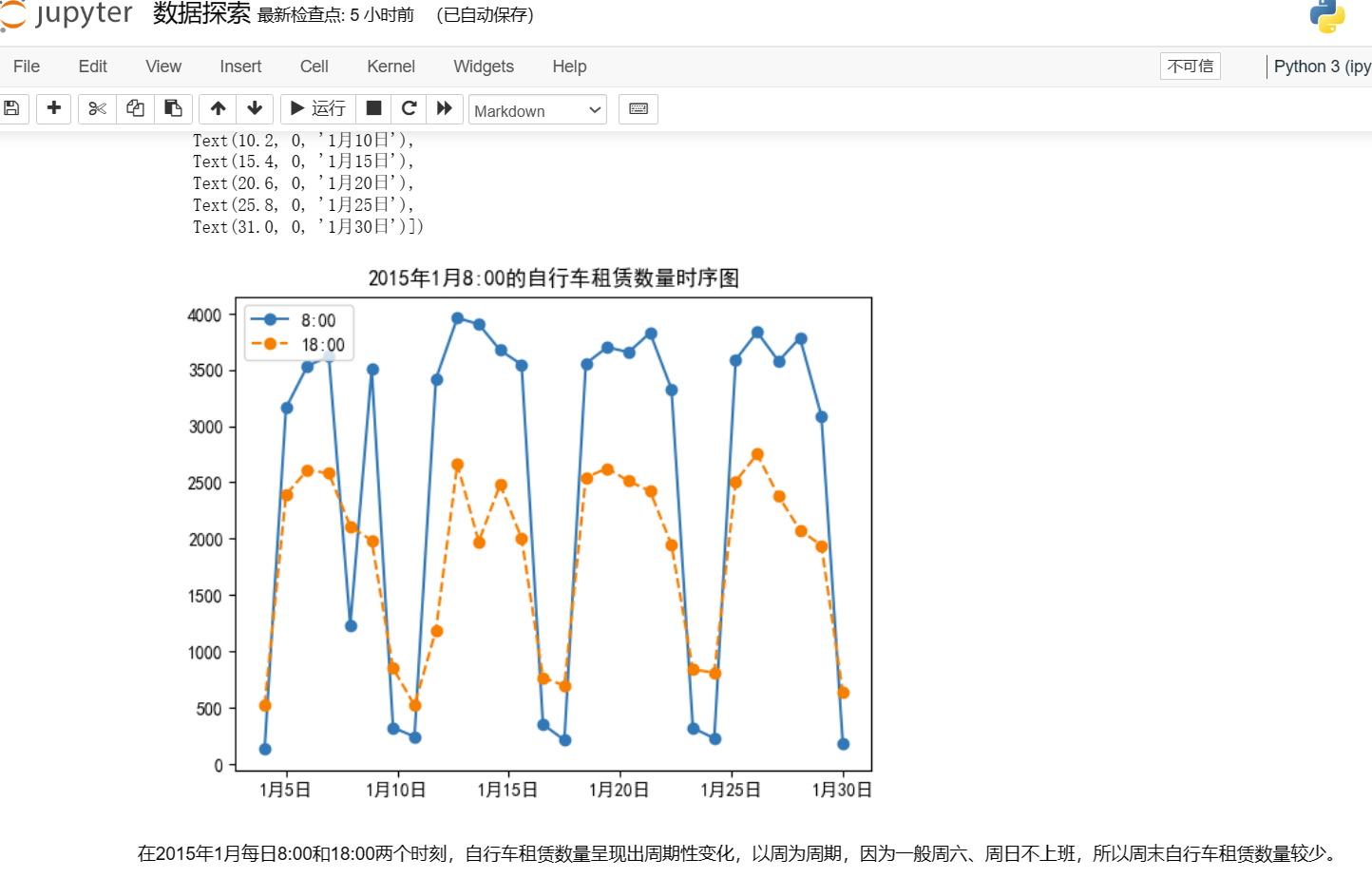Interrupt the kernel with the stop icon
This screenshot has height=878, width=1372.
click(374, 108)
